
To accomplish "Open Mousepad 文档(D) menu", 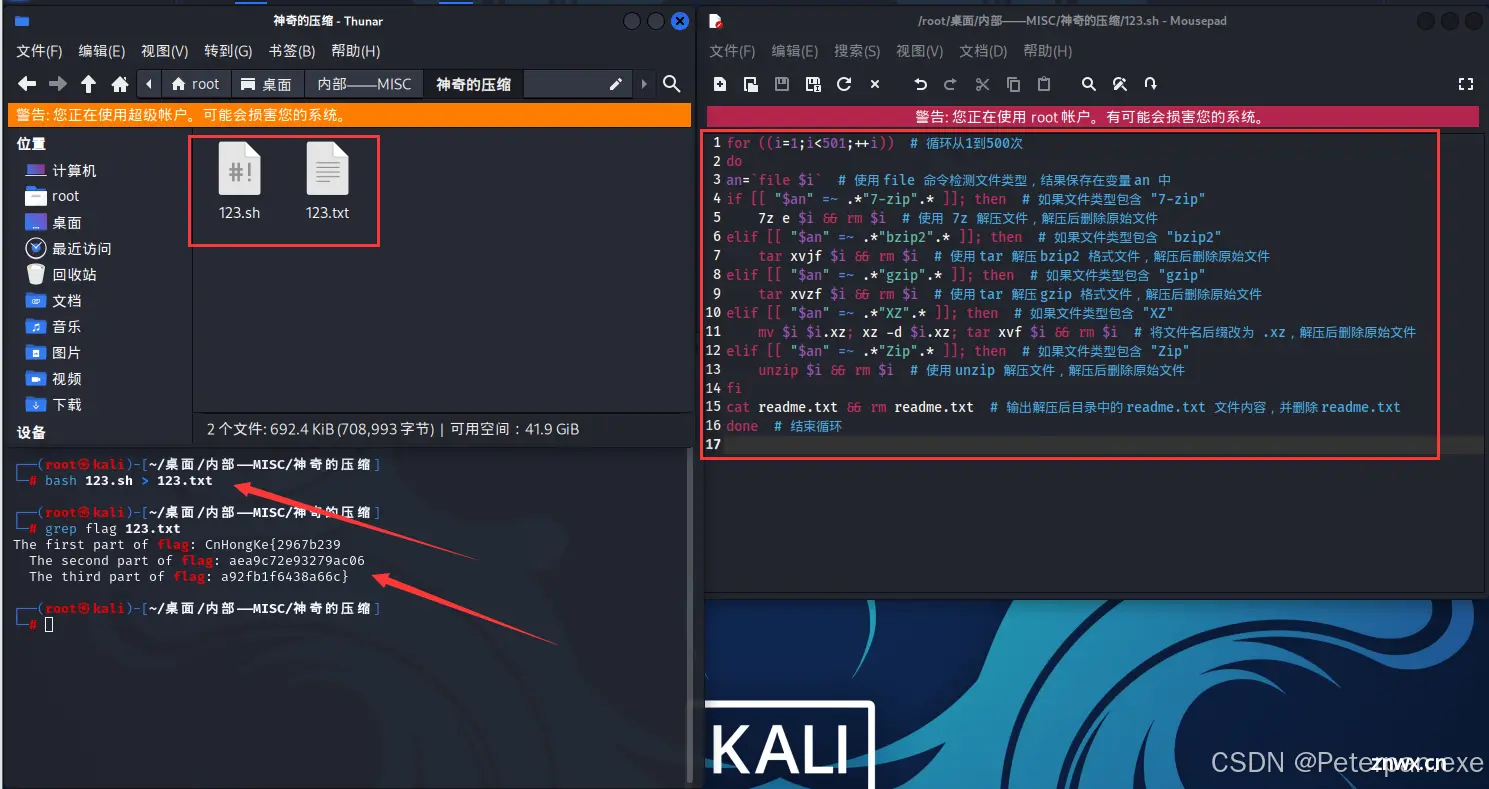I will click(983, 51).
